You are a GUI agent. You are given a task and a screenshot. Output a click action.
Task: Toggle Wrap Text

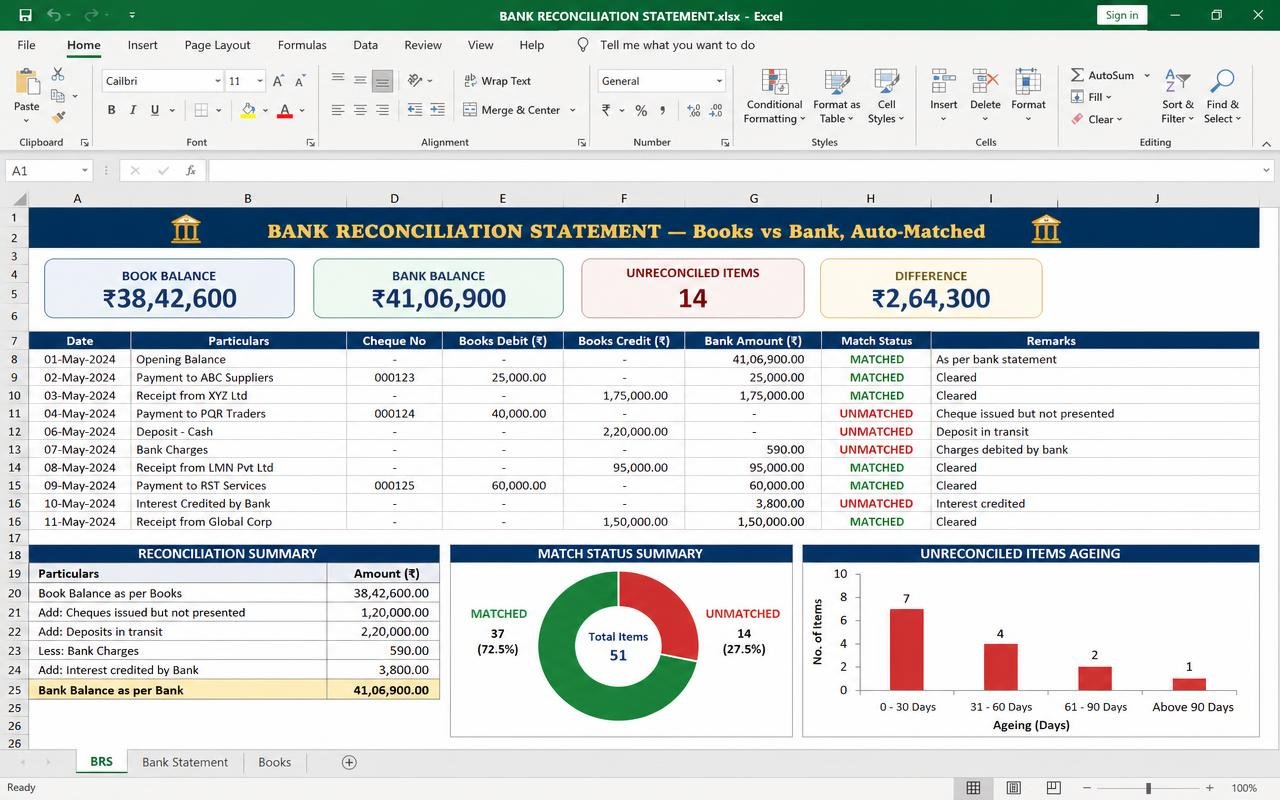click(497, 81)
